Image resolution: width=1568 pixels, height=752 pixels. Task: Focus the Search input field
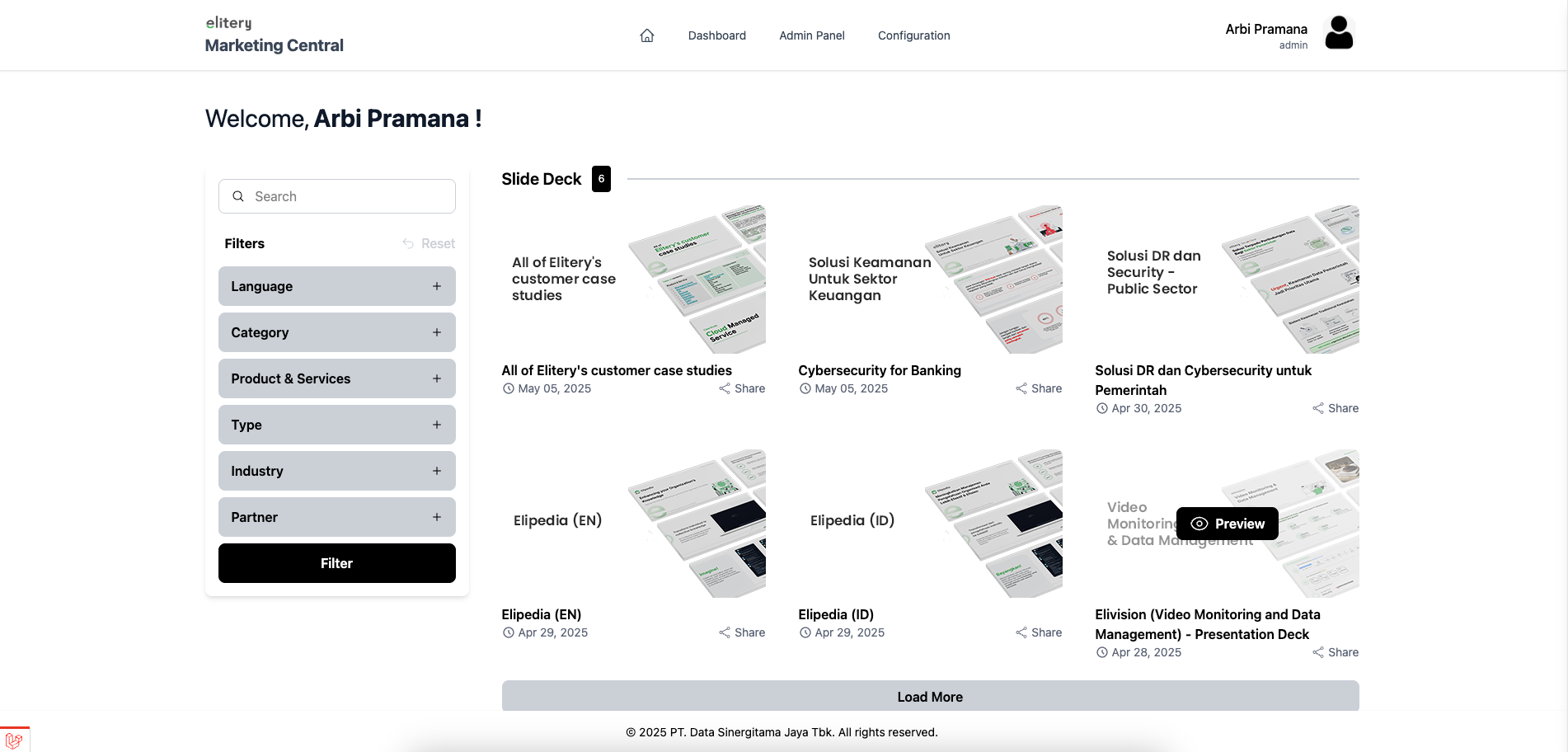coord(337,196)
